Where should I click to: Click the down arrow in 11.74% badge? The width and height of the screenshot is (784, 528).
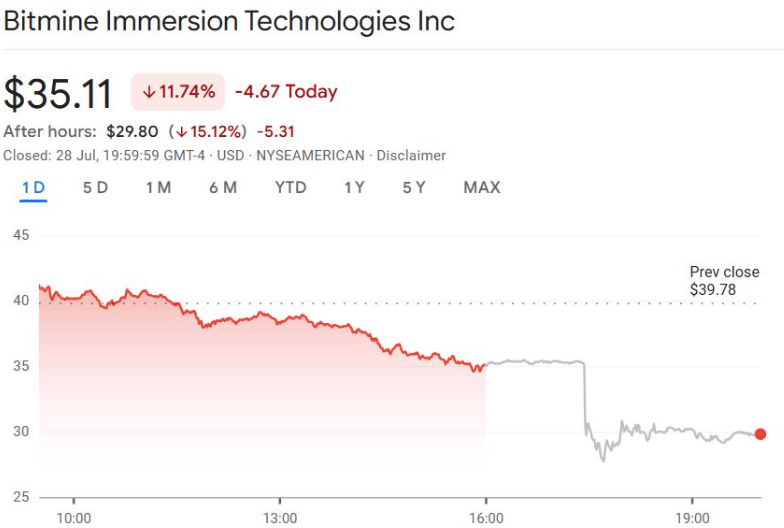[x=149, y=92]
